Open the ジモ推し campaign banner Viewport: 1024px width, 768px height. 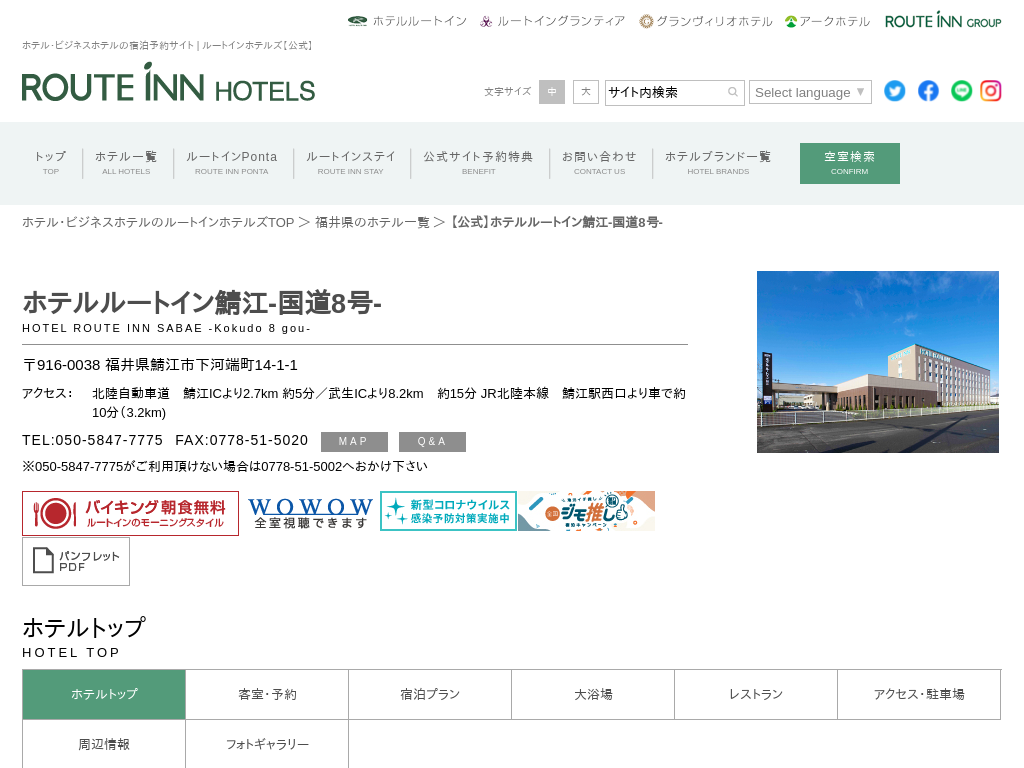pyautogui.click(x=586, y=511)
